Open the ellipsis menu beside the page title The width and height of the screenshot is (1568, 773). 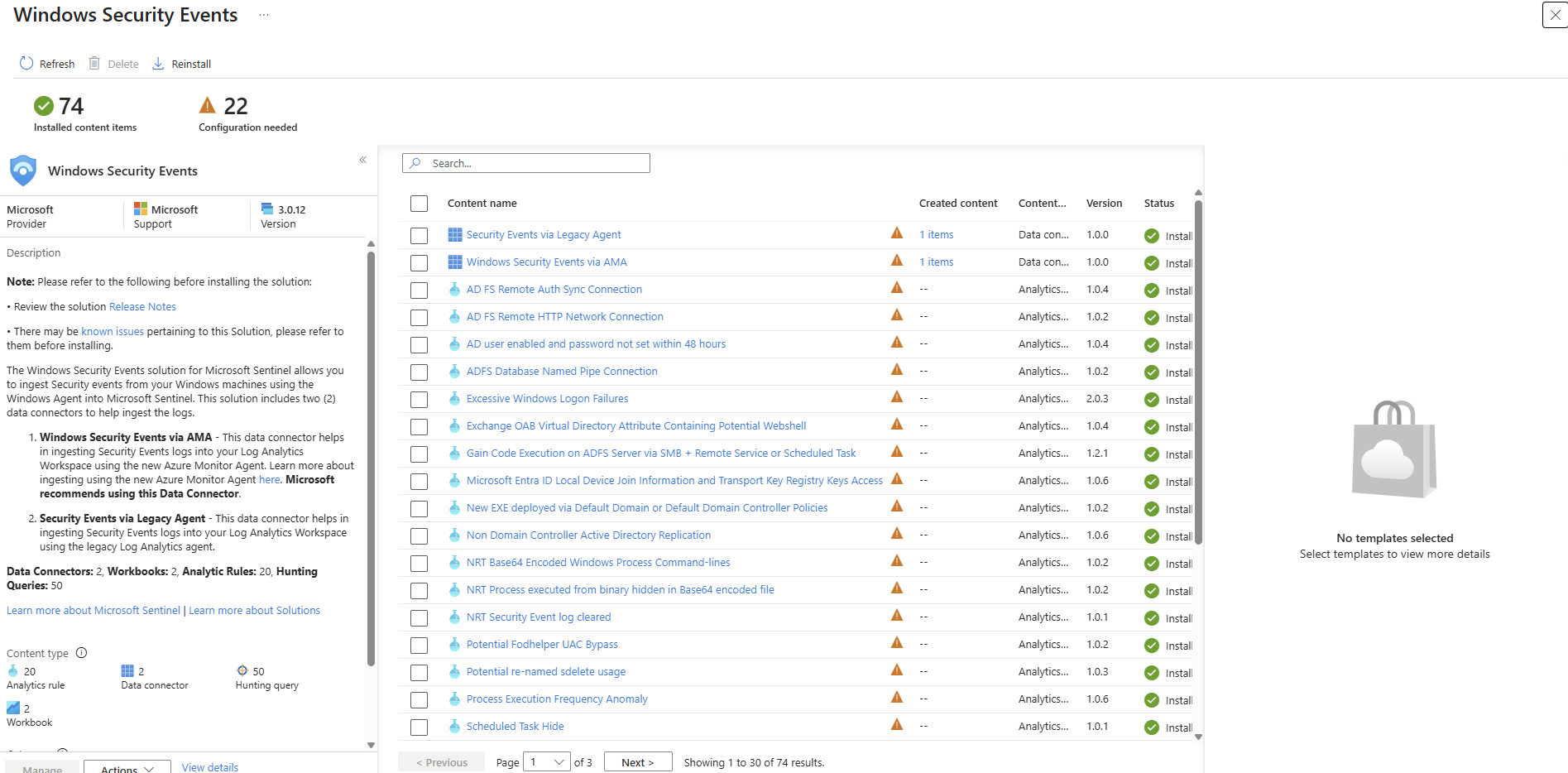pos(264,15)
